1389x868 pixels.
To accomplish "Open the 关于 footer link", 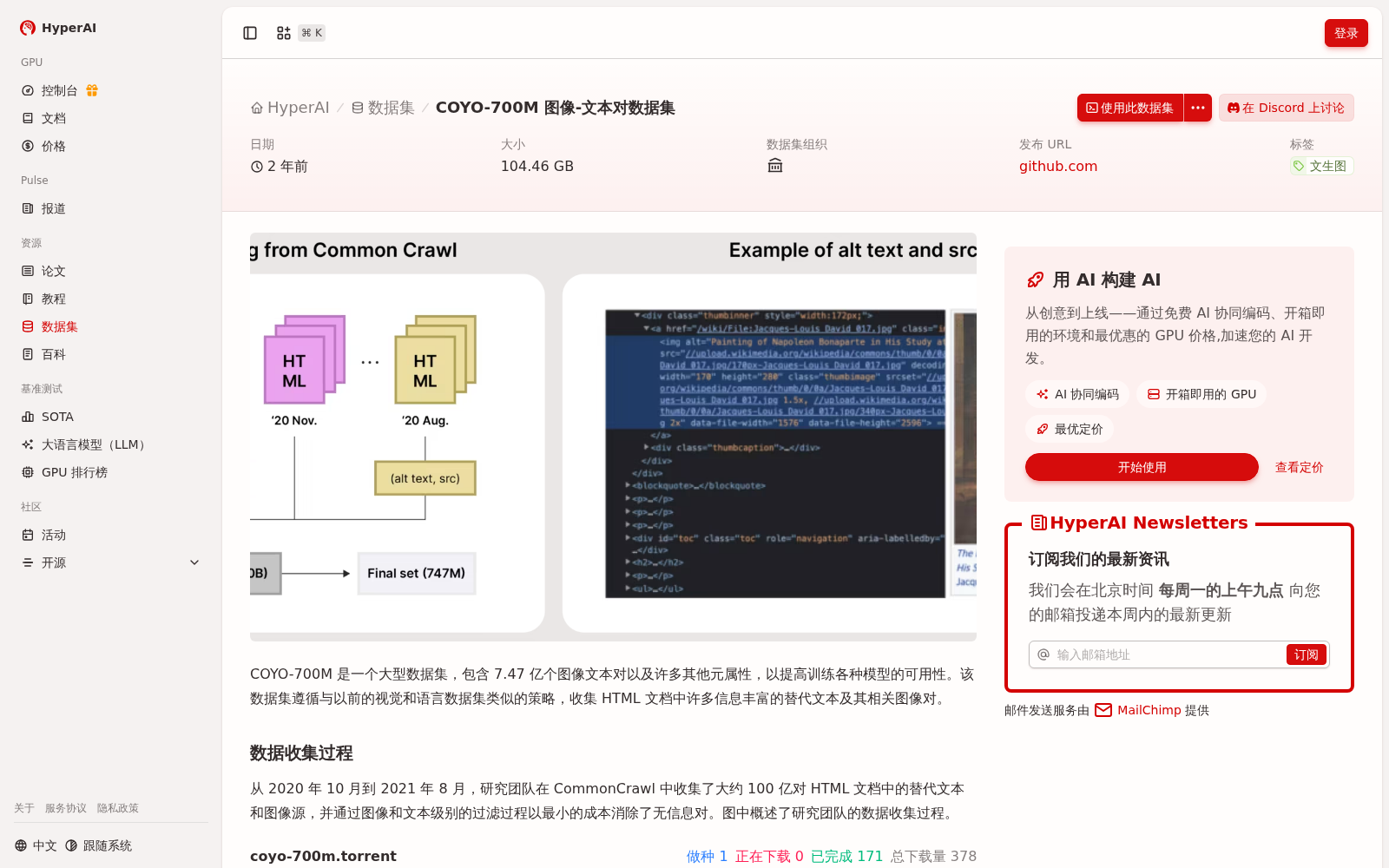I will point(24,808).
